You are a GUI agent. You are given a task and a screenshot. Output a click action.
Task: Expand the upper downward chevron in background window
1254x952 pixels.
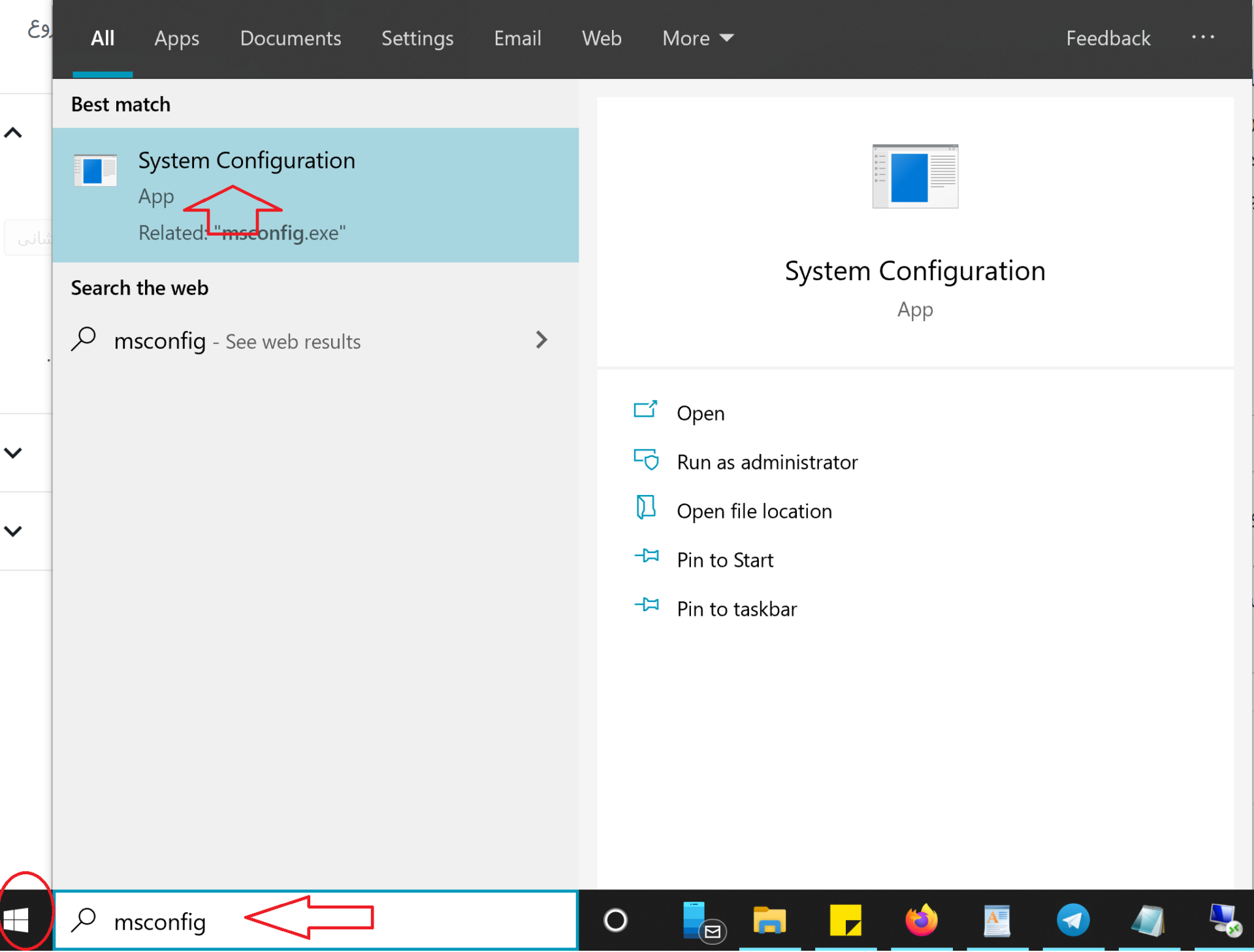(x=13, y=452)
